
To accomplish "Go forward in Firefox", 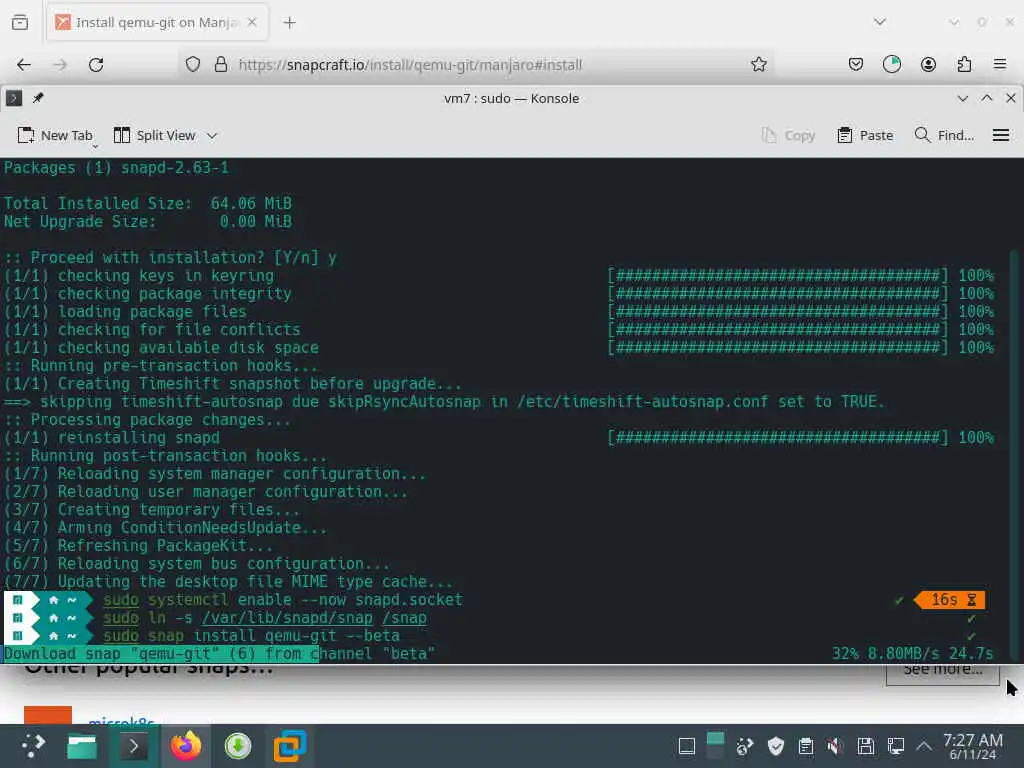I will point(60,65).
